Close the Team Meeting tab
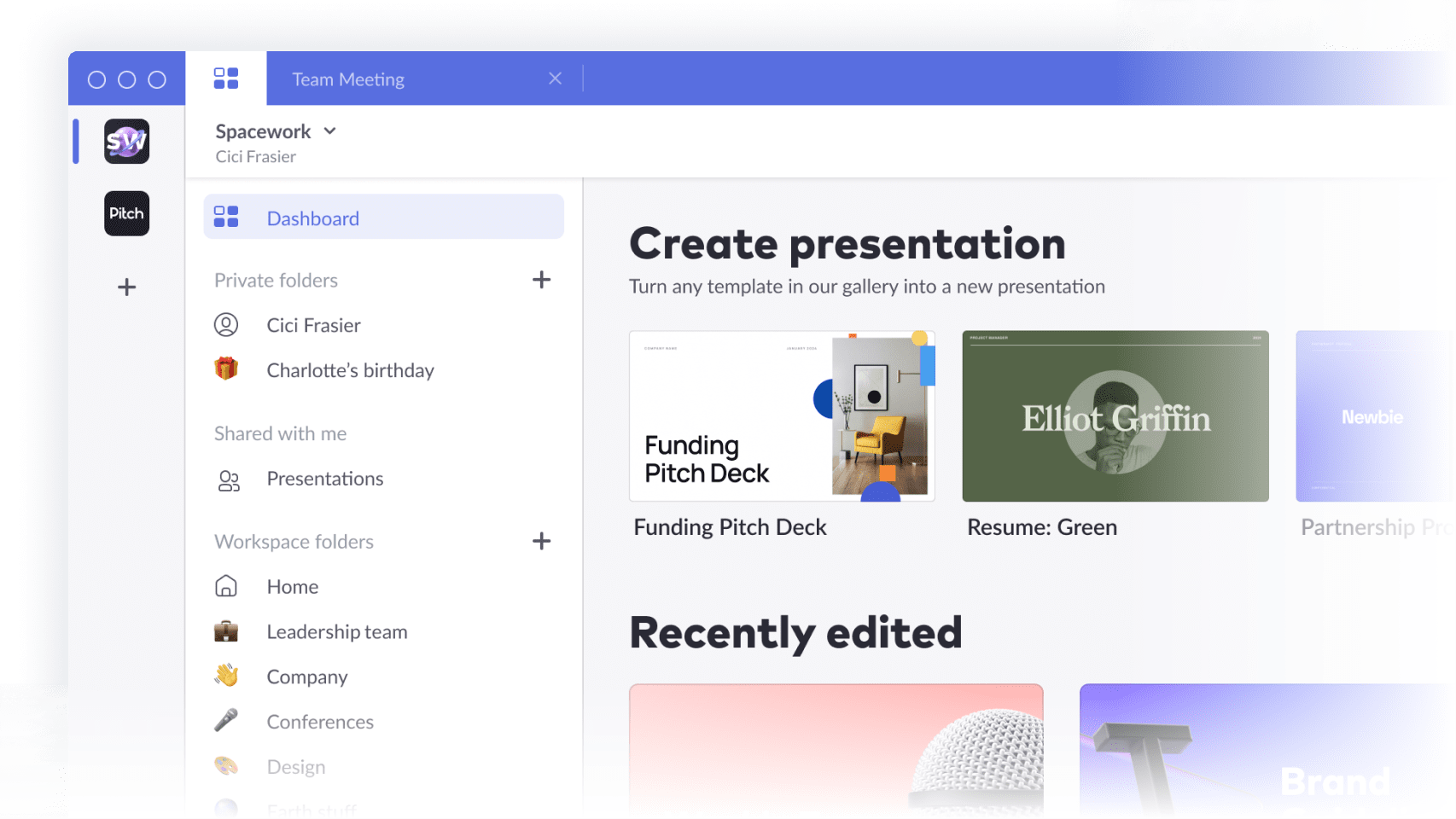Screen dimensions: 1456x819 555,78
